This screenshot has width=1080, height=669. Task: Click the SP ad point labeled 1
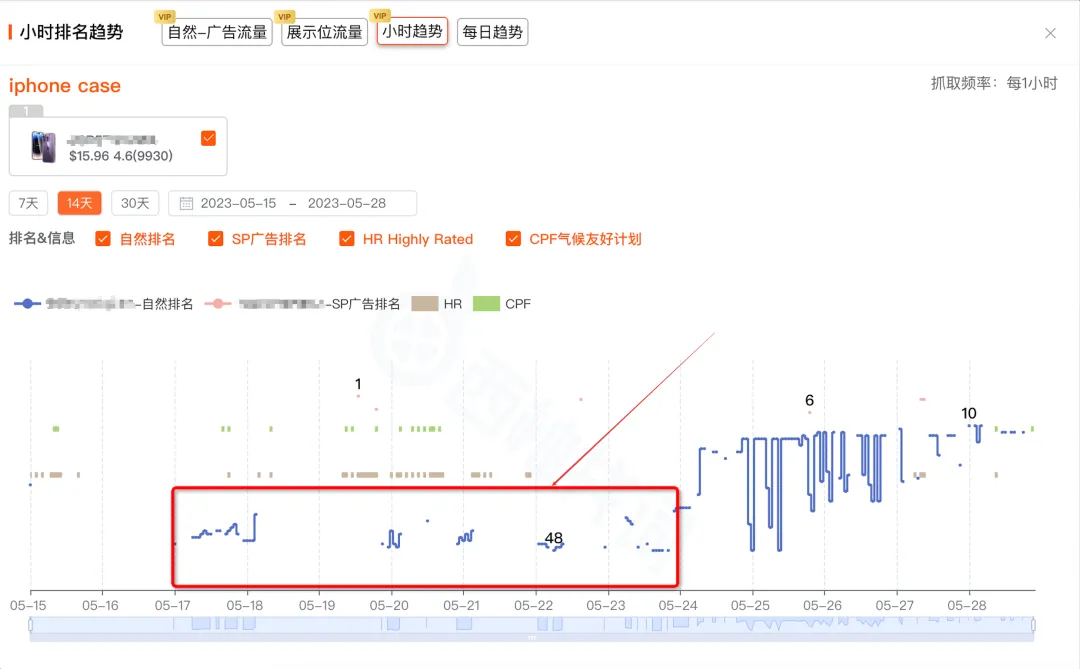(358, 396)
